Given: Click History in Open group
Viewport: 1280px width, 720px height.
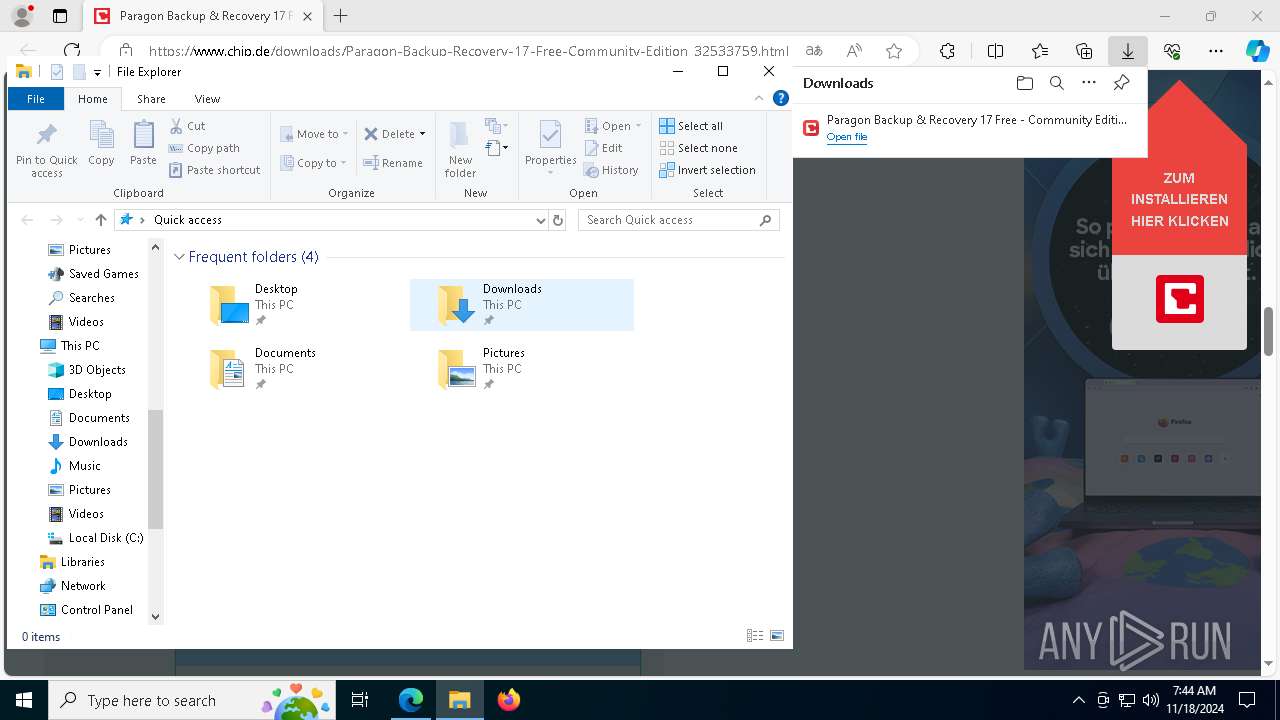Looking at the screenshot, I should point(611,170).
